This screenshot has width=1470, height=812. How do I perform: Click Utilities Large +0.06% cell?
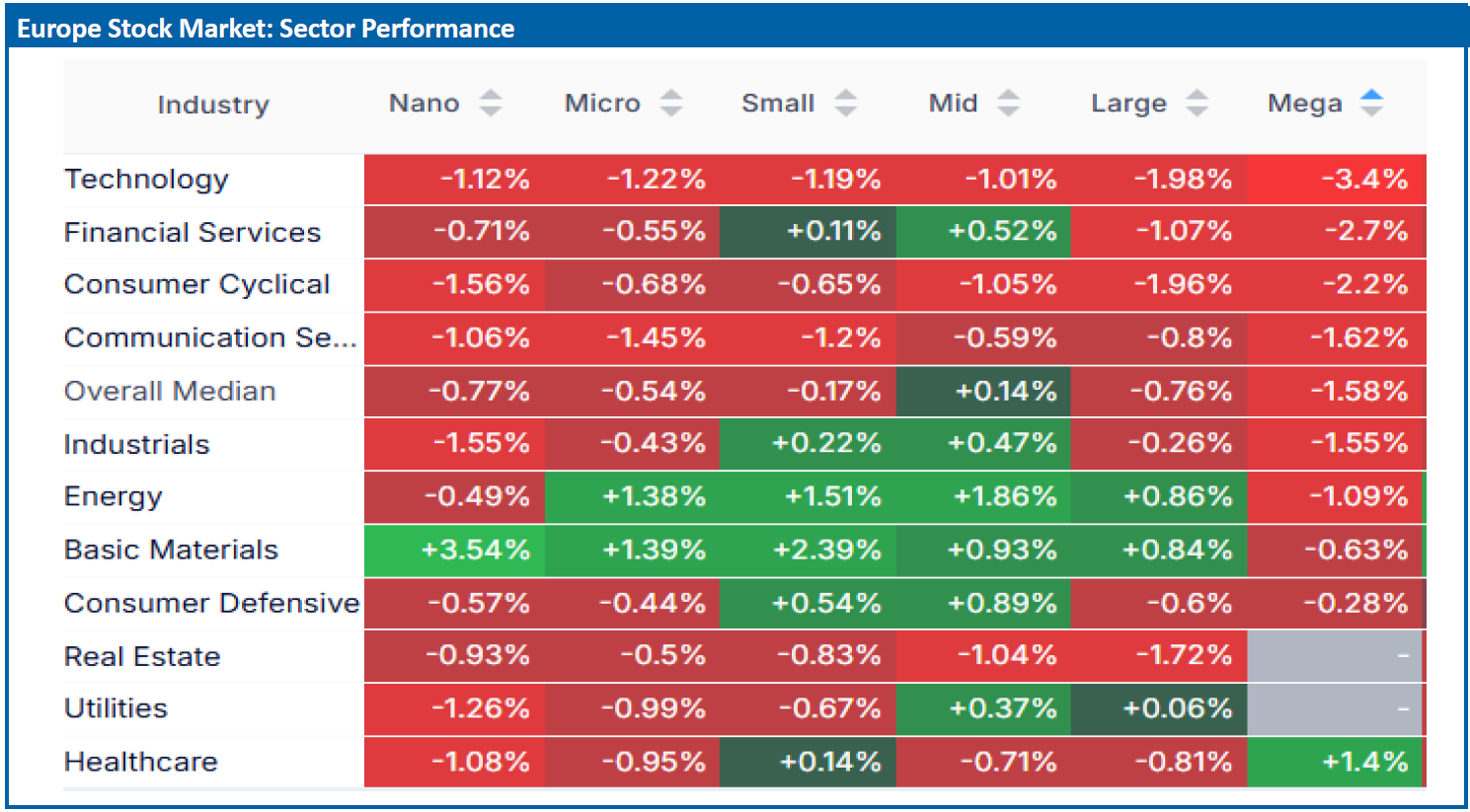(1159, 709)
